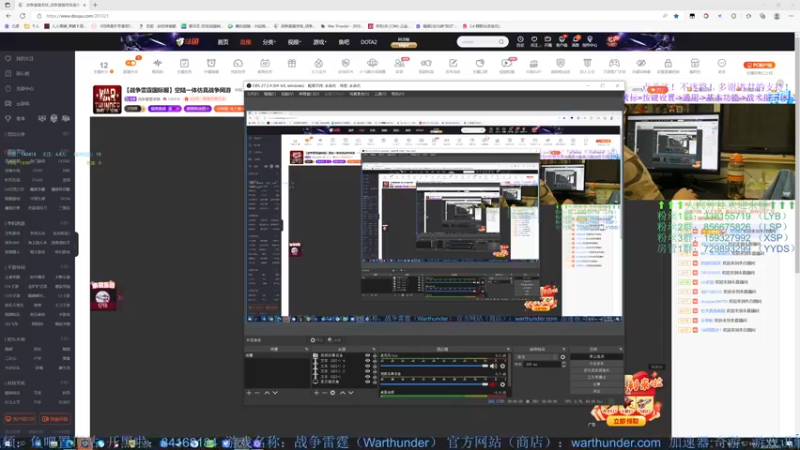Screen dimensions: 800x450
Task: Favorite this page with browser star icon
Action: point(677,16)
